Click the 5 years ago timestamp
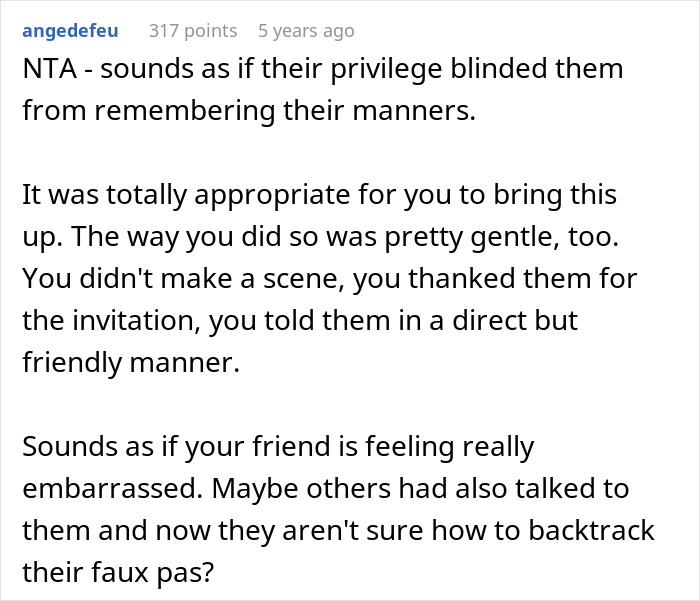700x601 pixels. (x=305, y=31)
